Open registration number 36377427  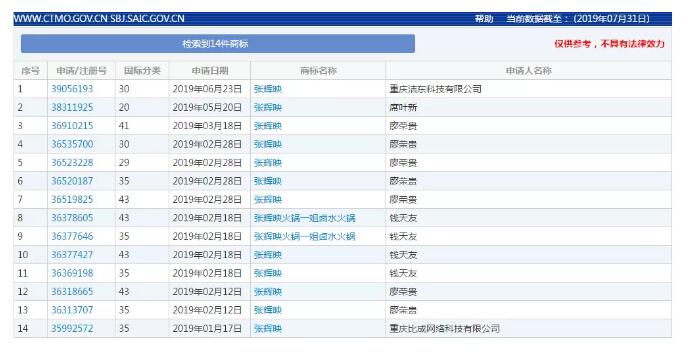72,255
